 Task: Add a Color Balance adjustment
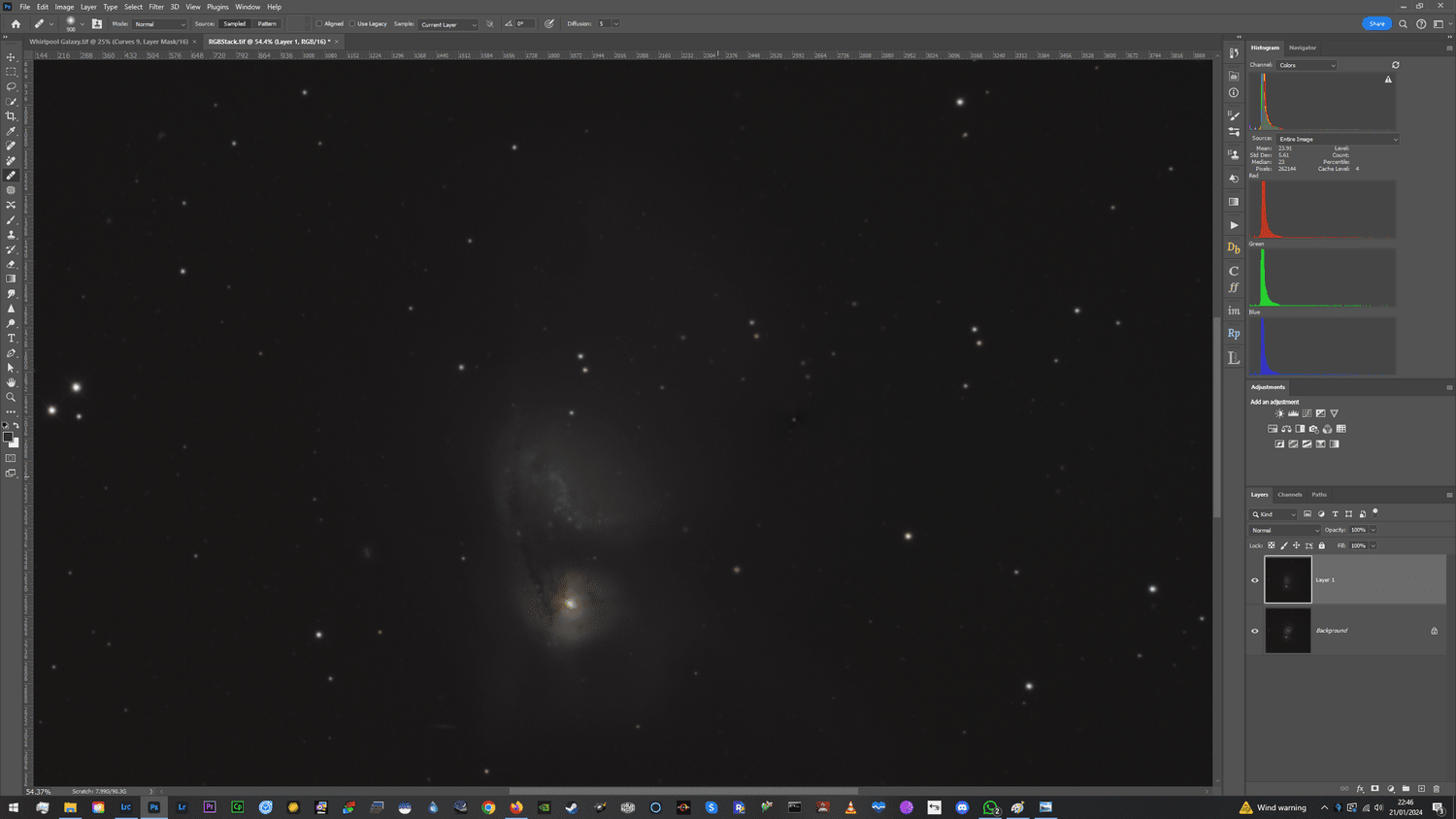click(x=1286, y=429)
